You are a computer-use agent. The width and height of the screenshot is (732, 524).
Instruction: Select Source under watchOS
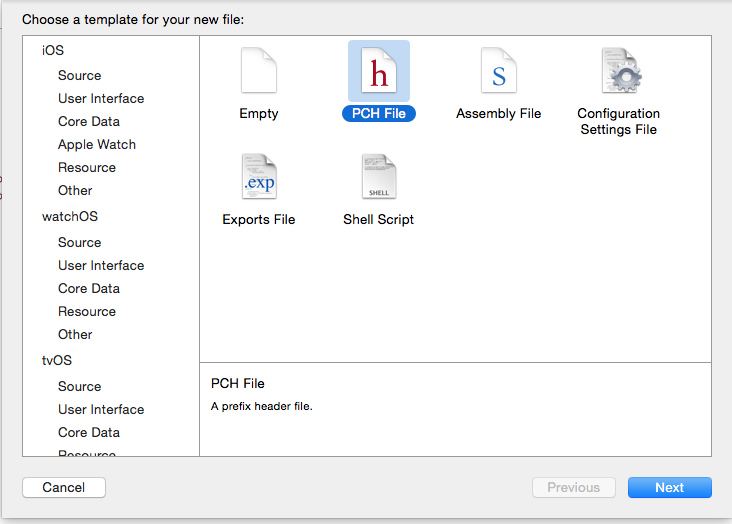click(x=79, y=242)
